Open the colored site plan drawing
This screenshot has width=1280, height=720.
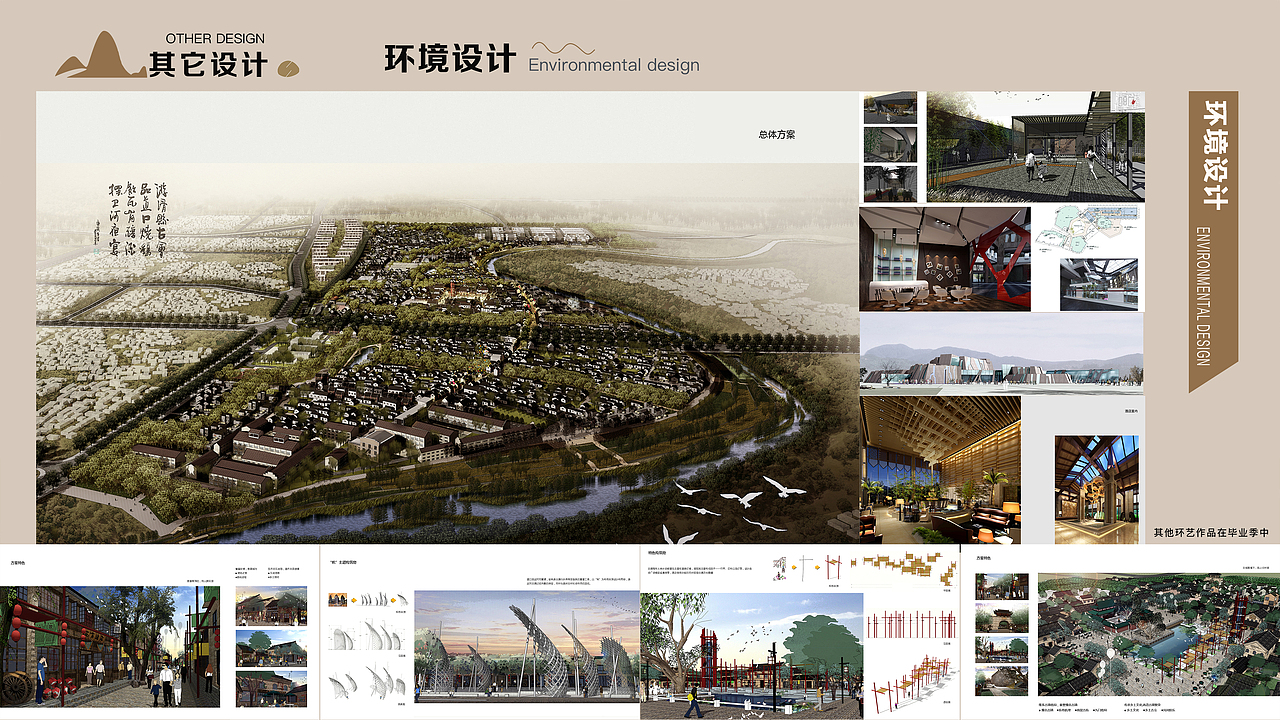tap(1088, 228)
